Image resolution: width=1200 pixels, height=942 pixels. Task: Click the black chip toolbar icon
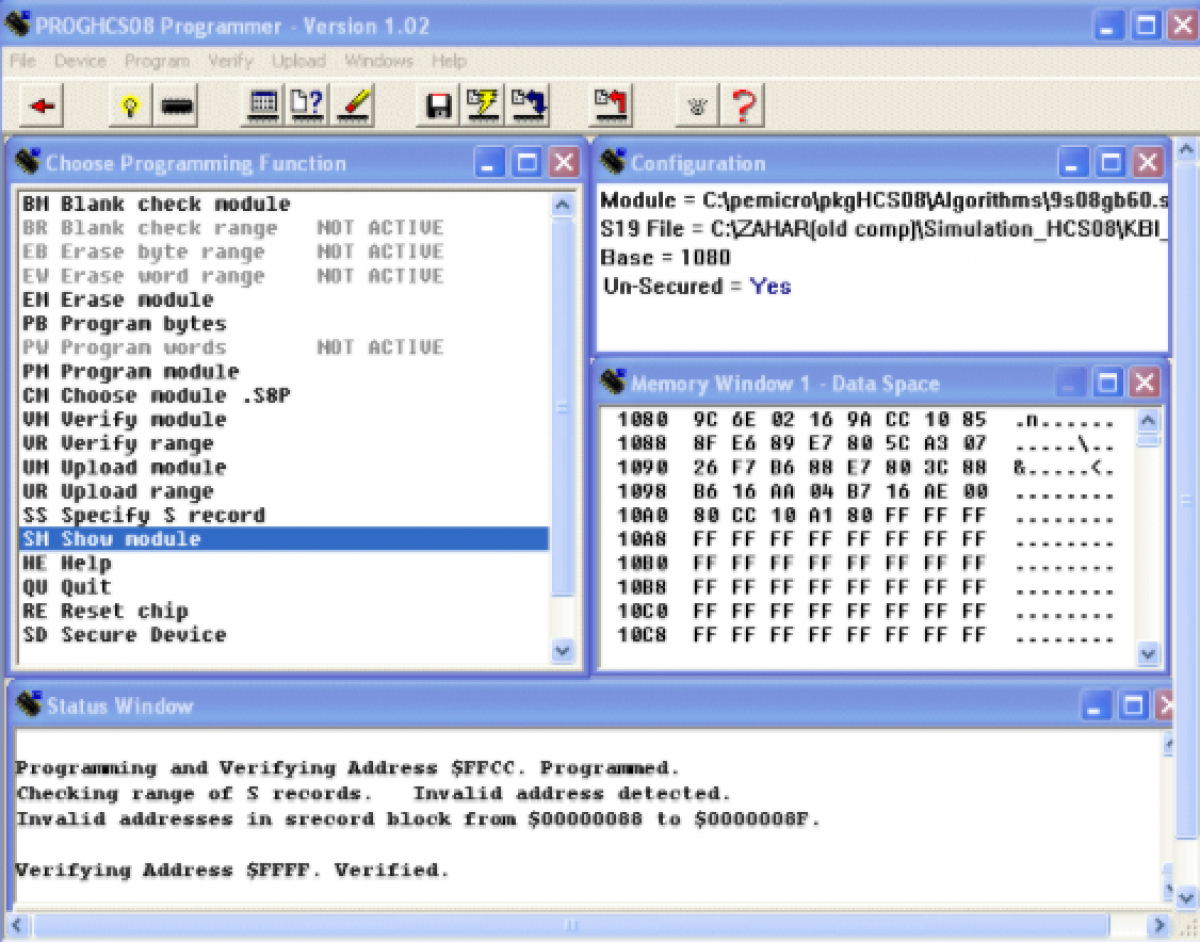tap(176, 105)
